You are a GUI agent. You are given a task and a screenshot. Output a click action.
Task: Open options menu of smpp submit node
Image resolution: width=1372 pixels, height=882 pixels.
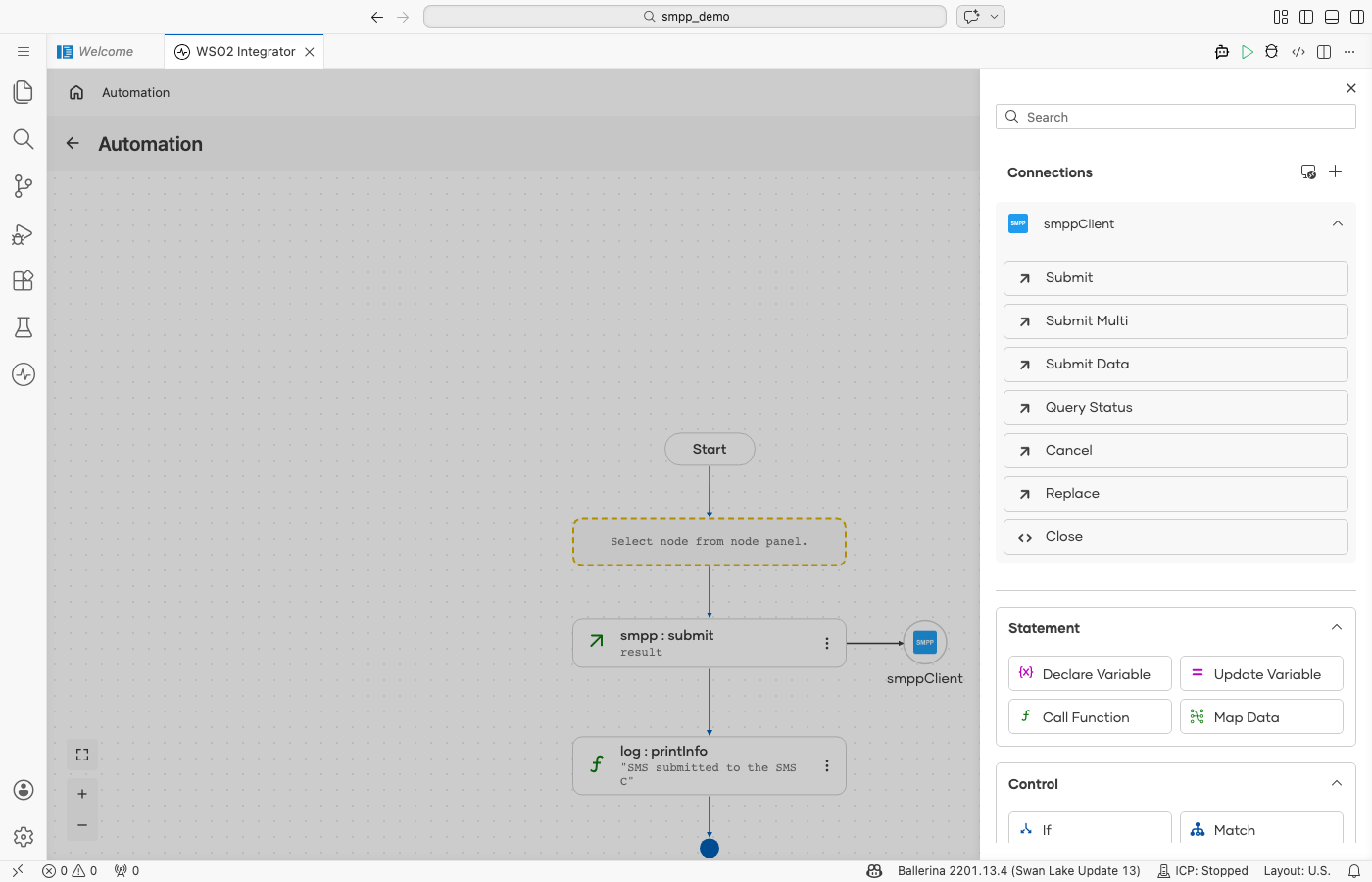click(x=827, y=644)
